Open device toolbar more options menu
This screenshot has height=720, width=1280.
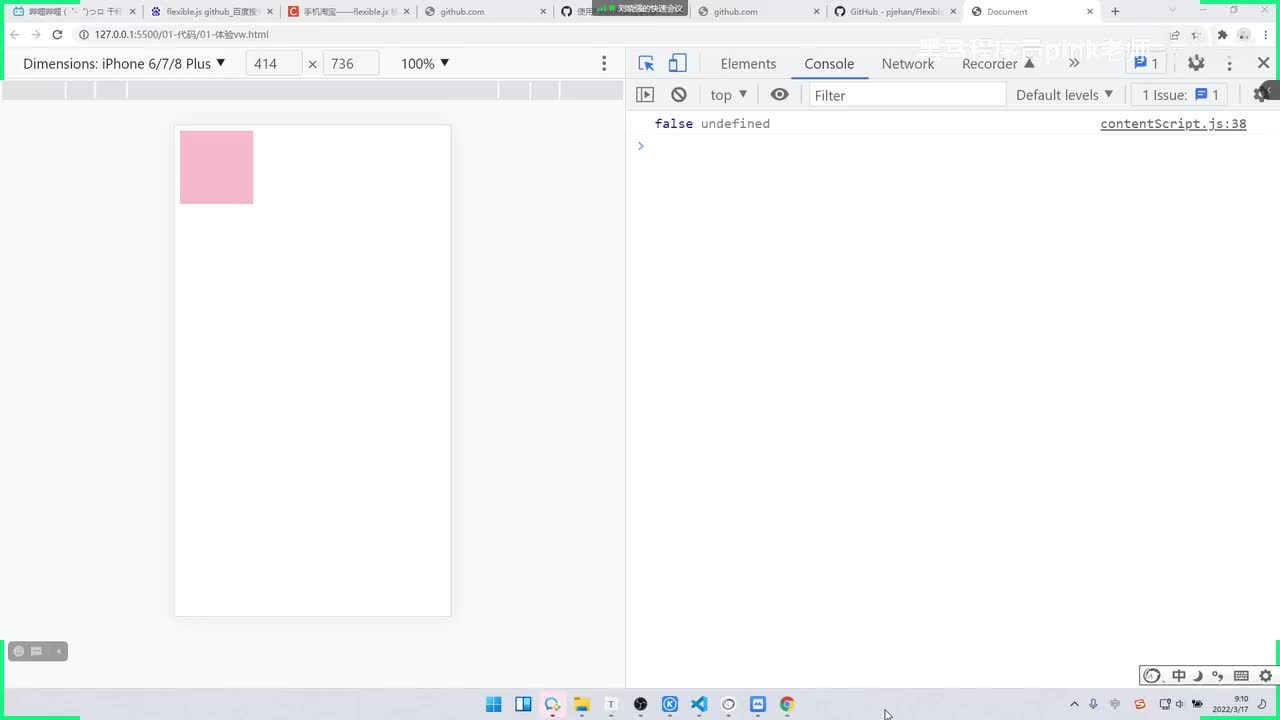604,63
